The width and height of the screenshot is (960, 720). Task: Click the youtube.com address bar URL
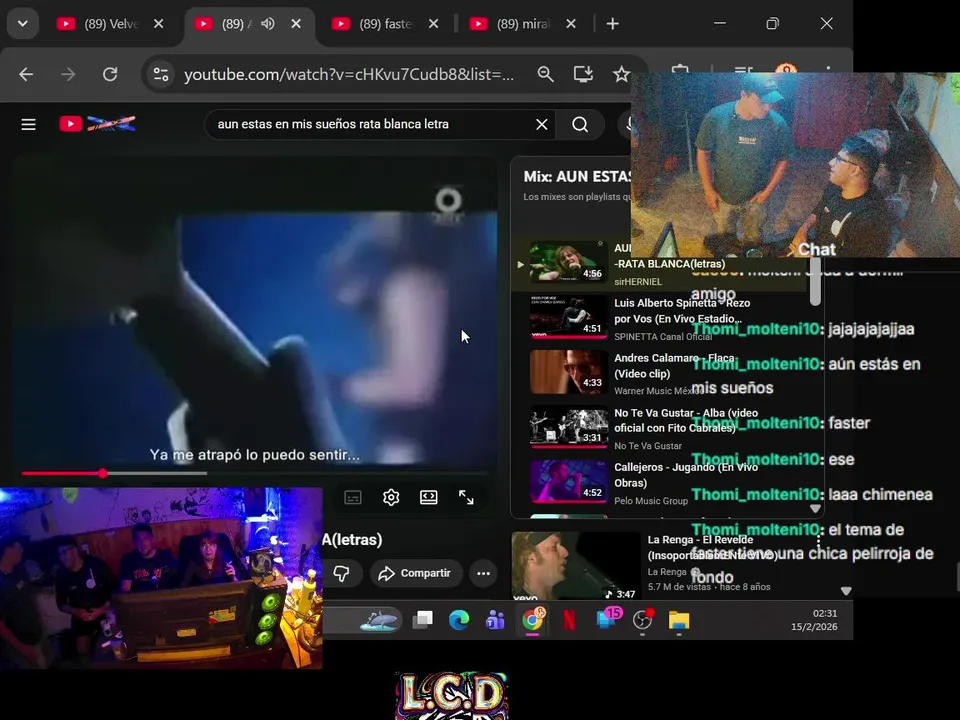click(349, 75)
